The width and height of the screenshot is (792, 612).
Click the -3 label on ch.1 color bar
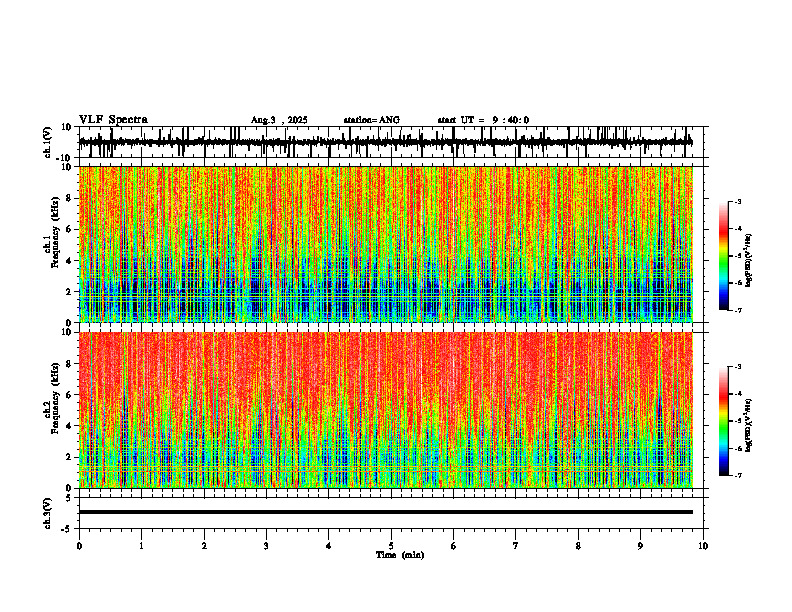[738, 202]
